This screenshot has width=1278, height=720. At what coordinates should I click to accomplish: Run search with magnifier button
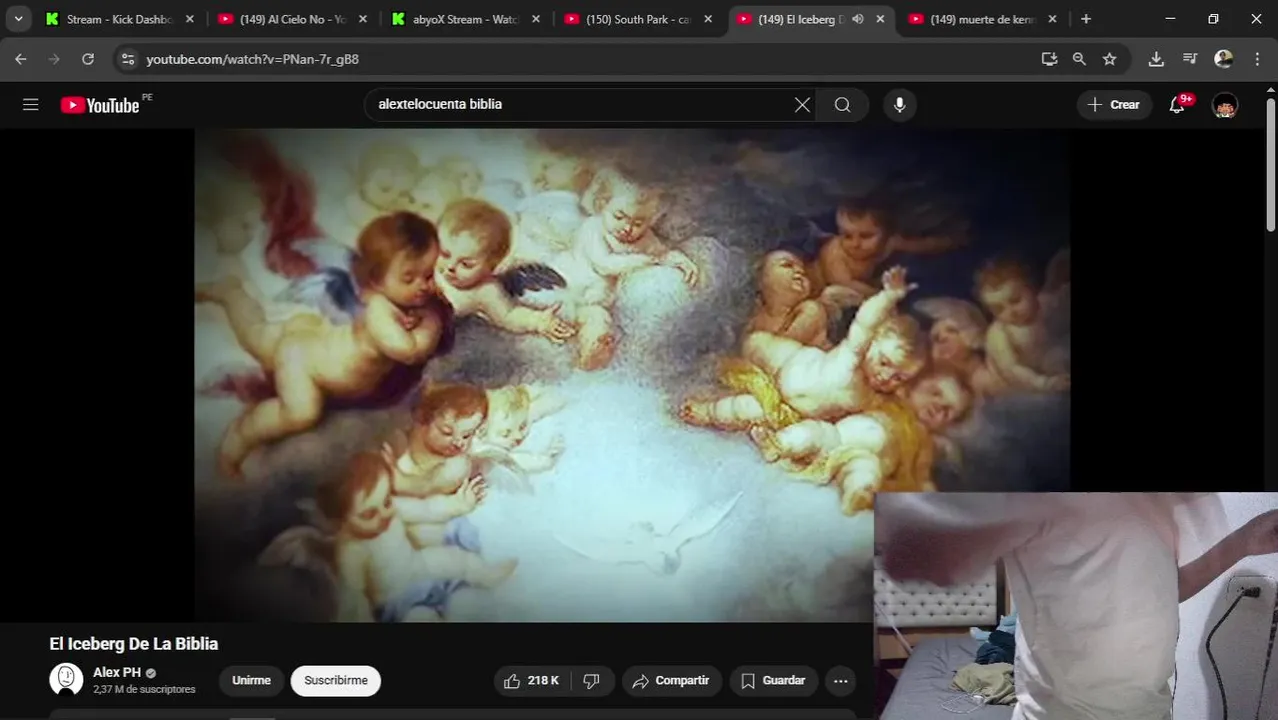pyautogui.click(x=843, y=104)
